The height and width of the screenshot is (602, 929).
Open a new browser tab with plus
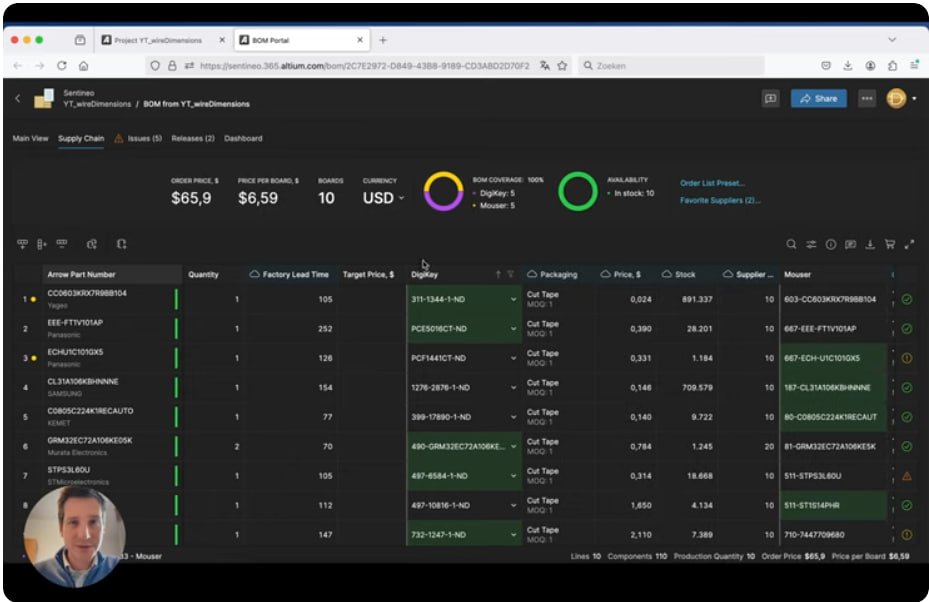pos(383,40)
